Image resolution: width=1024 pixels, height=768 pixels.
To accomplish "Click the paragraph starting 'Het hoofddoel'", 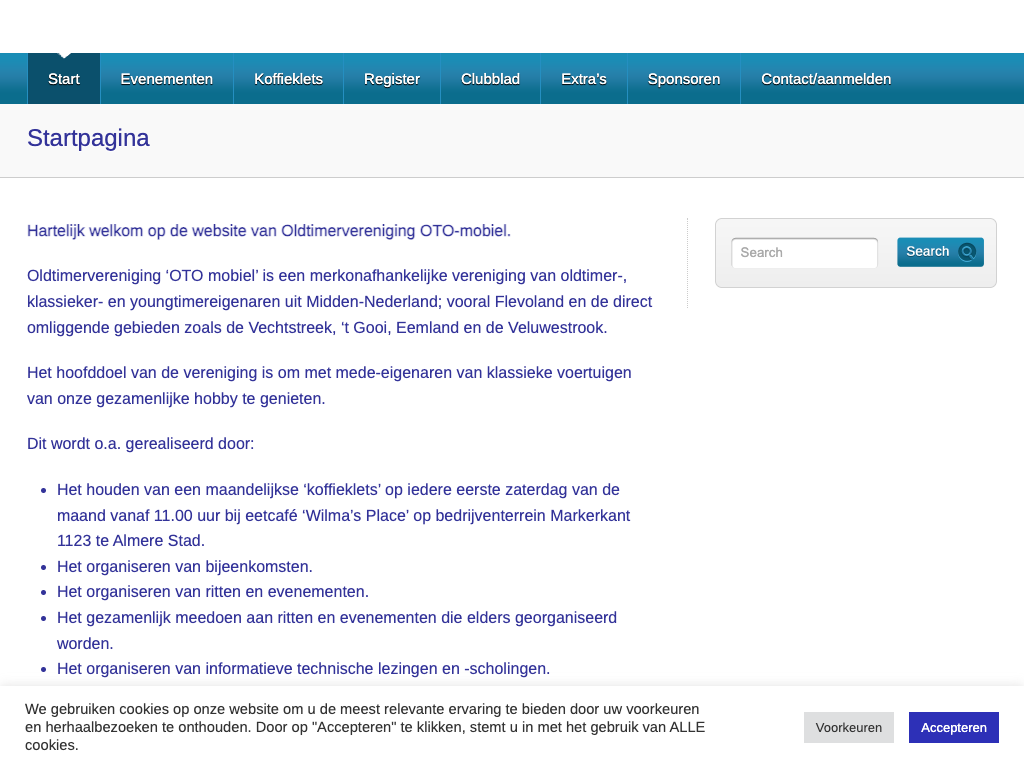I will [x=329, y=385].
